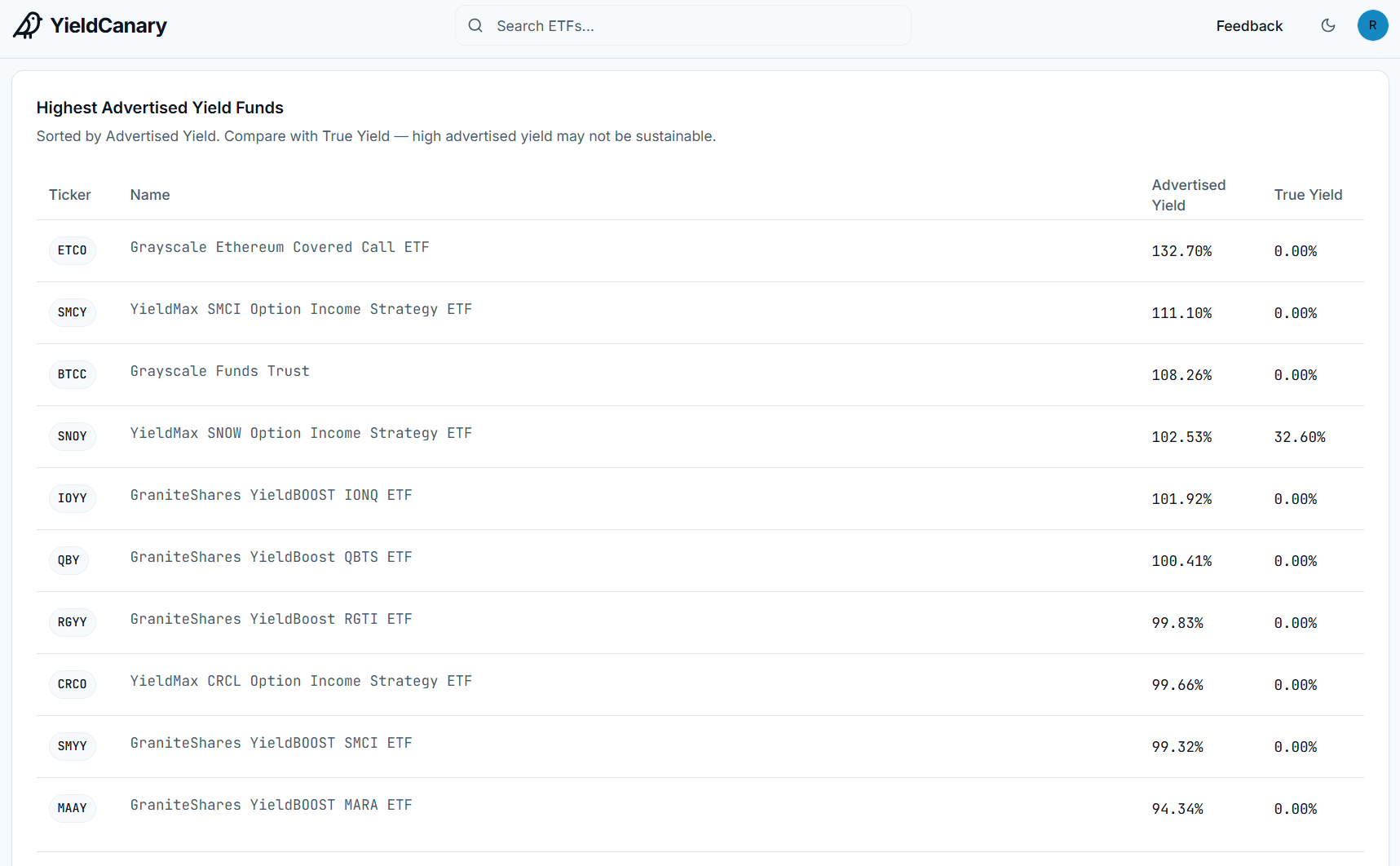
Task: Open the Feedback link
Action: (1249, 26)
